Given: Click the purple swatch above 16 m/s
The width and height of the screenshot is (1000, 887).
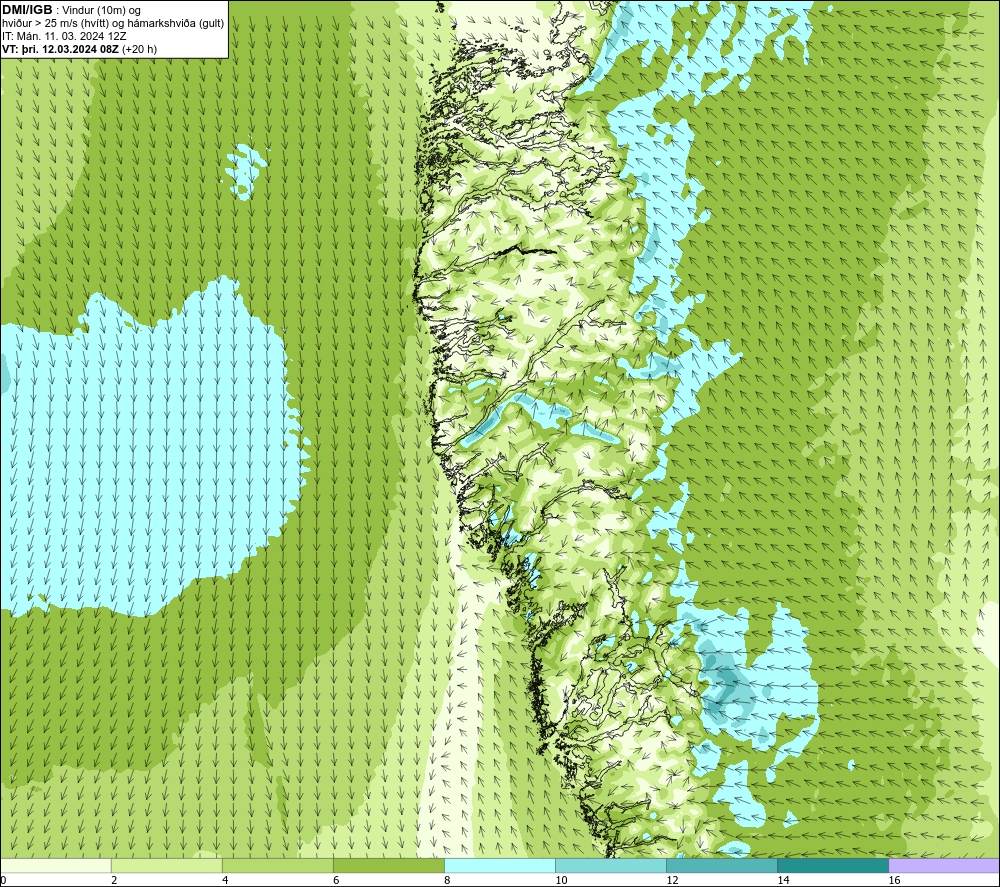Looking at the screenshot, I should coord(944,865).
